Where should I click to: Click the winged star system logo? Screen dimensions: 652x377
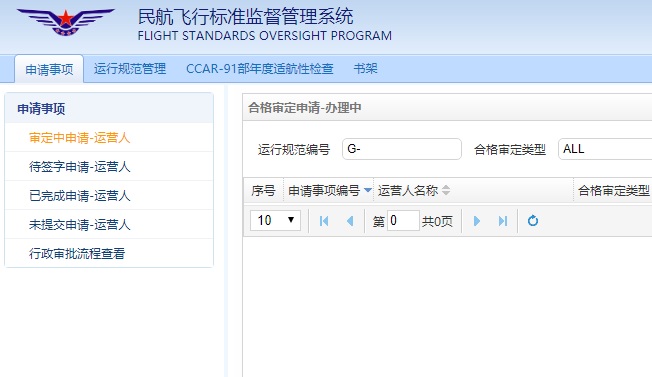pos(65,22)
